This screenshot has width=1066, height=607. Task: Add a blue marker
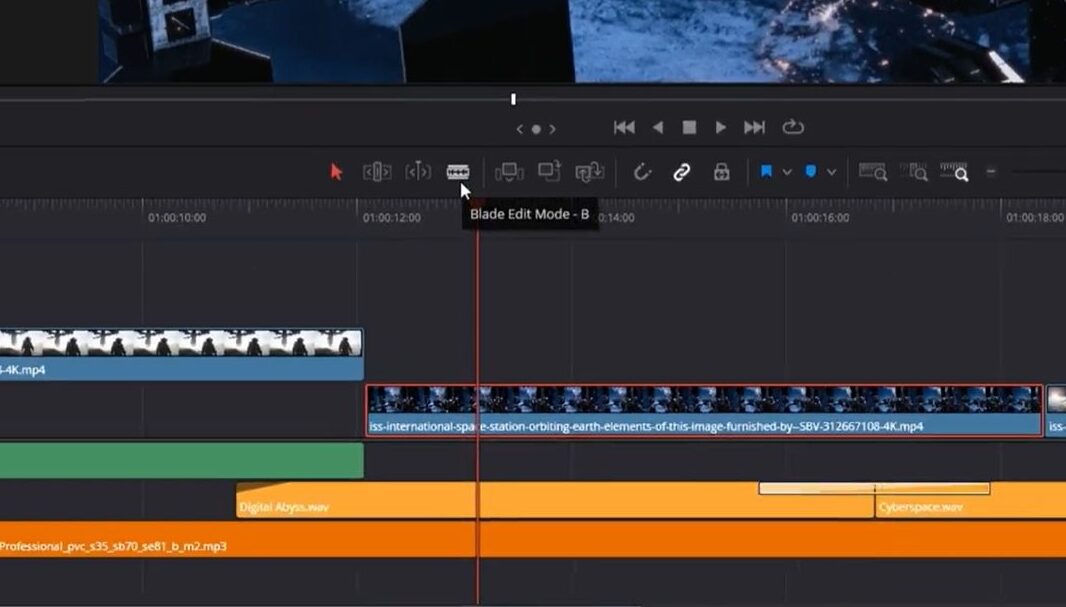[x=810, y=171]
